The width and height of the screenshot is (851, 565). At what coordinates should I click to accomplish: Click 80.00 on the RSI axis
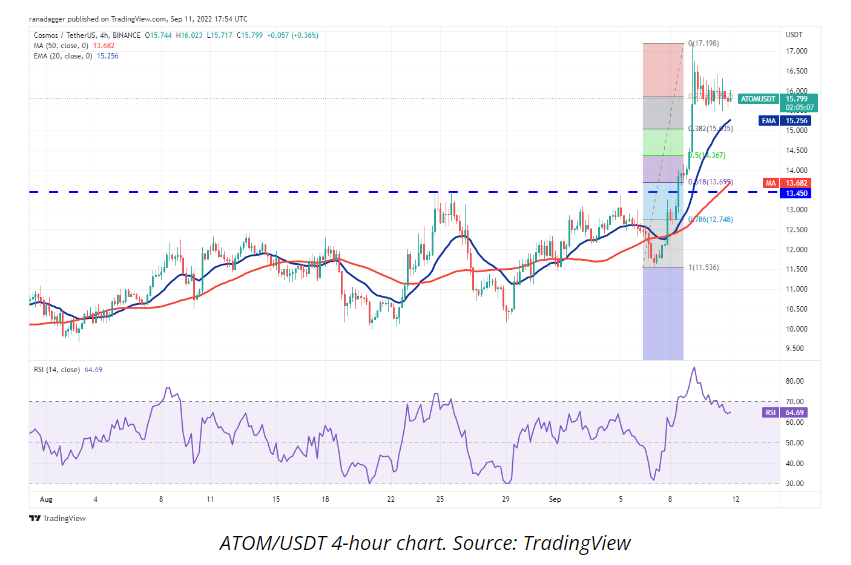click(x=795, y=381)
